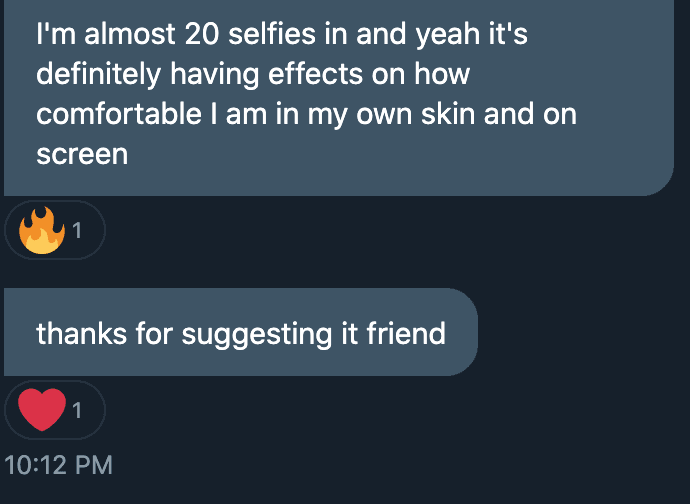Viewport: 690px width, 504px height.
Task: Click the 10:12 PM timestamp
Action: click(x=59, y=465)
